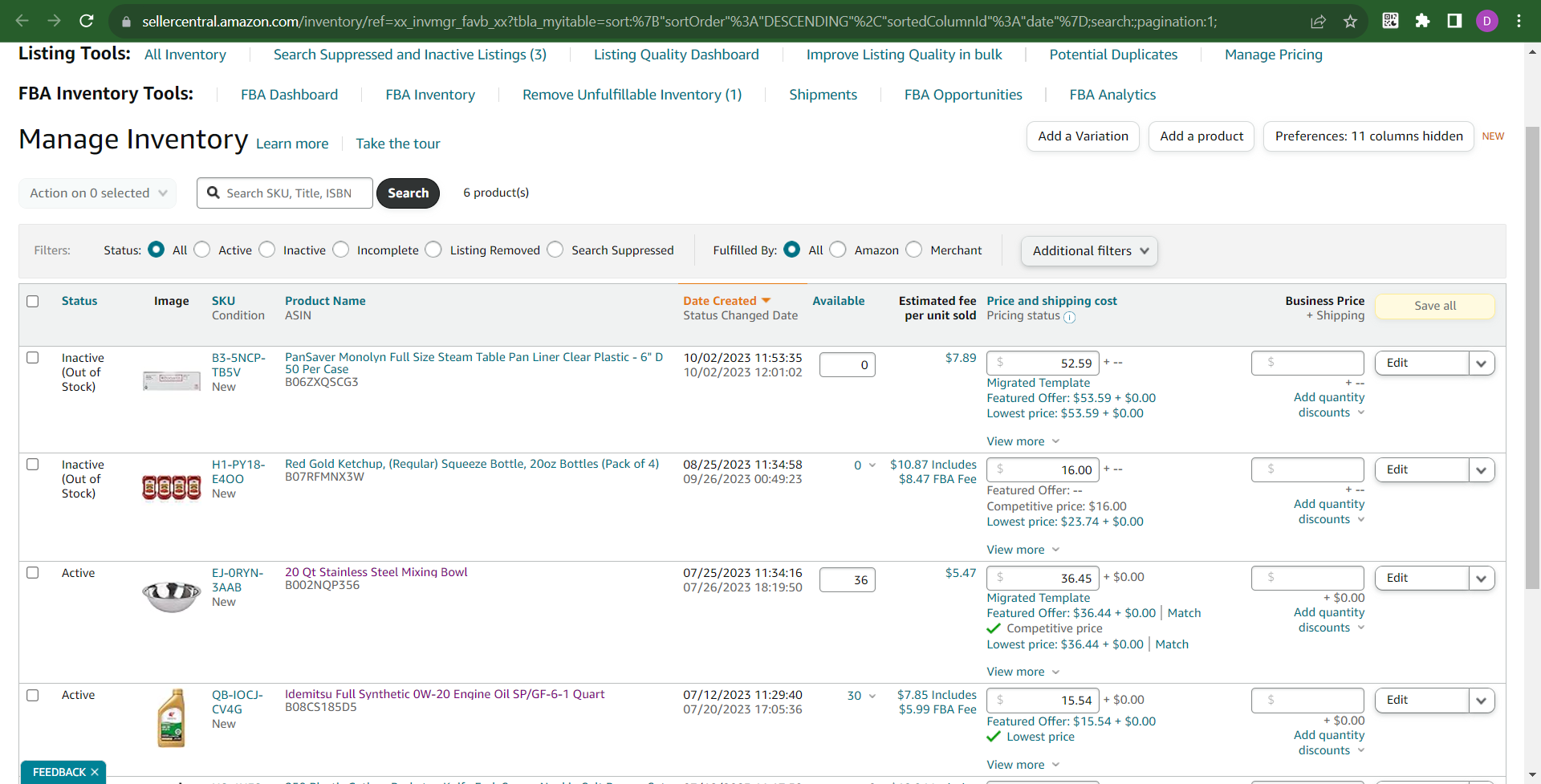The height and width of the screenshot is (784, 1541).
Task: Click the black Search button
Action: [x=408, y=193]
